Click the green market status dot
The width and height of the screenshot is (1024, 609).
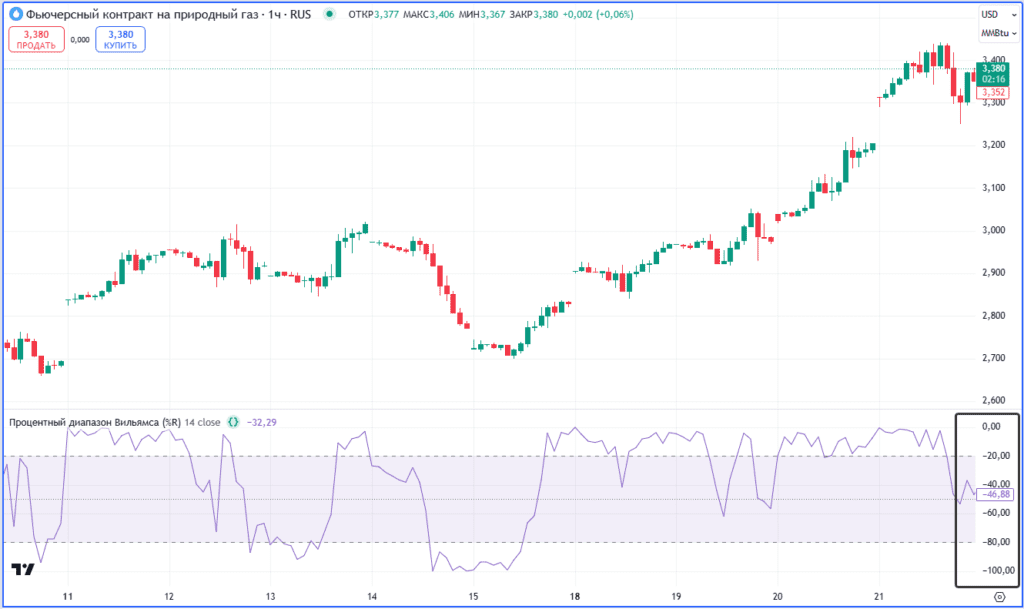tap(330, 14)
